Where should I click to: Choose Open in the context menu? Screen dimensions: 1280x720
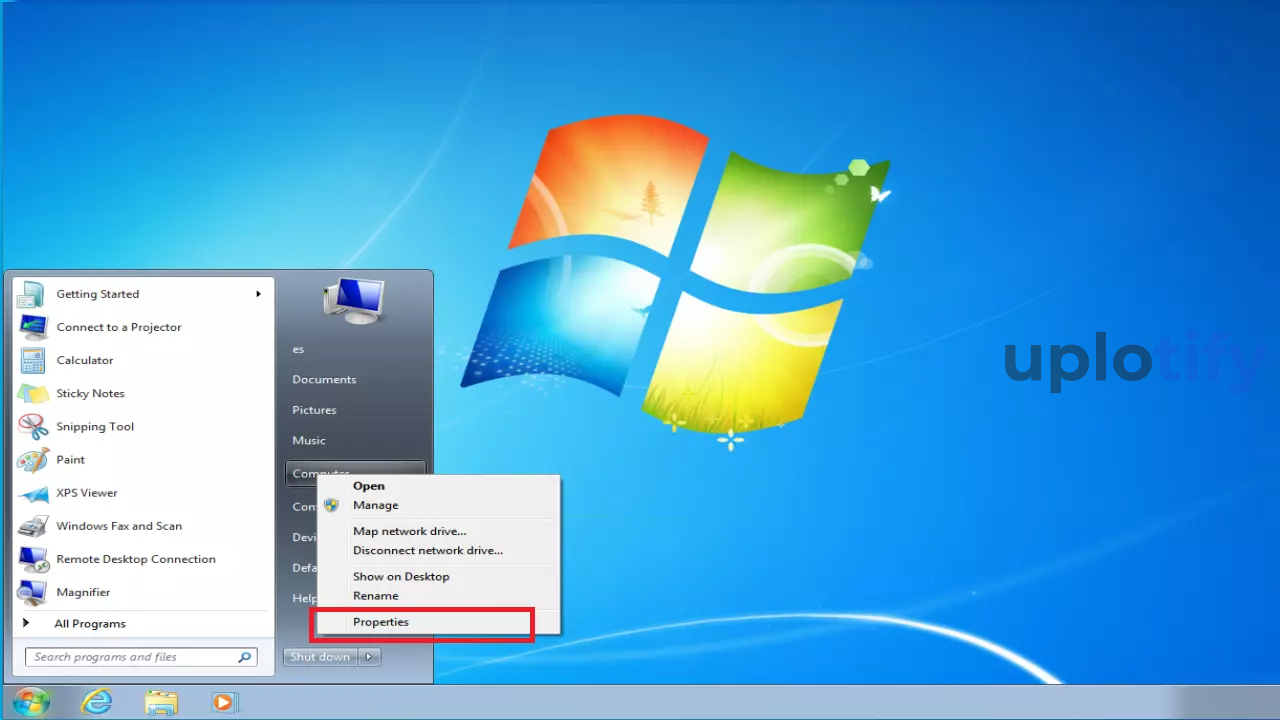[369, 486]
